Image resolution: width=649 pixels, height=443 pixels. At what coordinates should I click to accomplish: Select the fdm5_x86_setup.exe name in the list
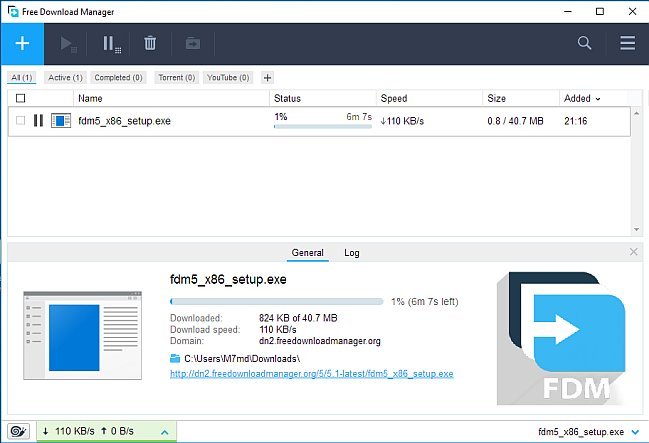coord(124,121)
